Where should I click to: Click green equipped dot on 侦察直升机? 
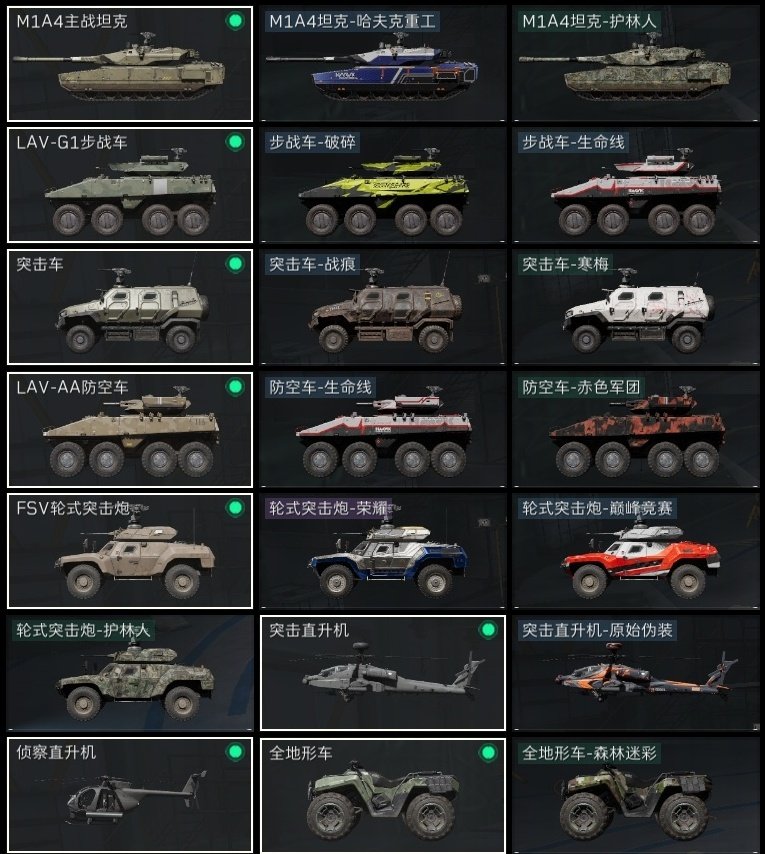pyautogui.click(x=235, y=752)
